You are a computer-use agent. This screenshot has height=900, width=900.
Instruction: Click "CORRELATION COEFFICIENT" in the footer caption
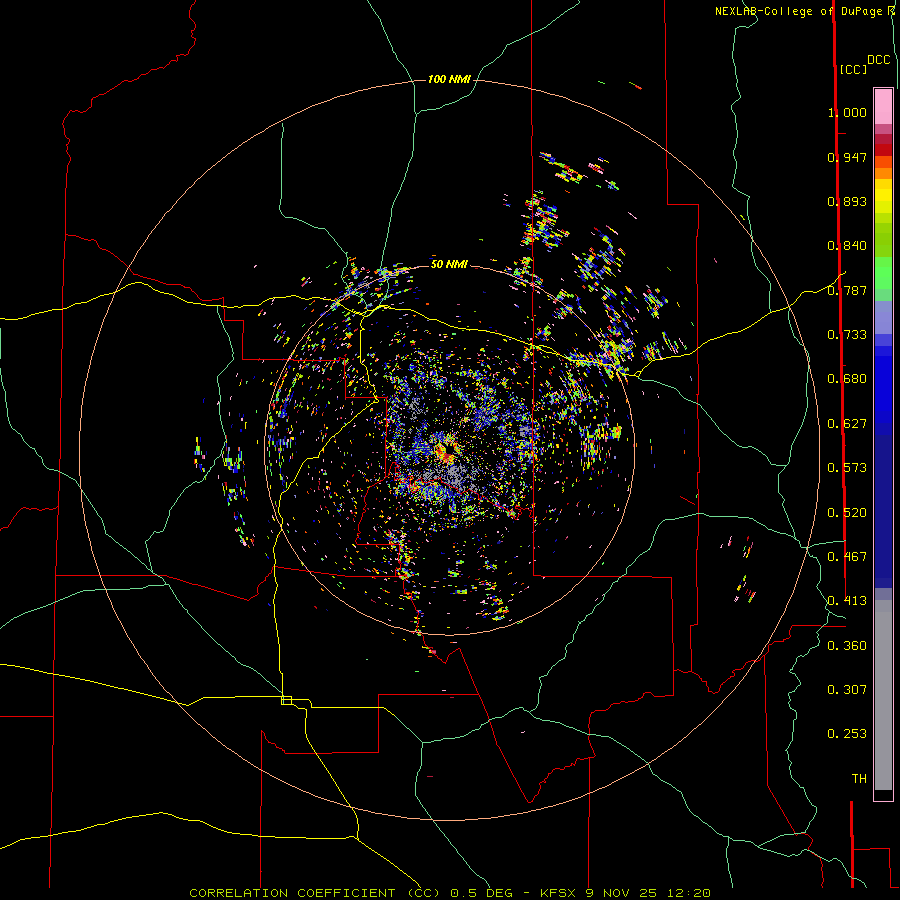[x=292, y=893]
